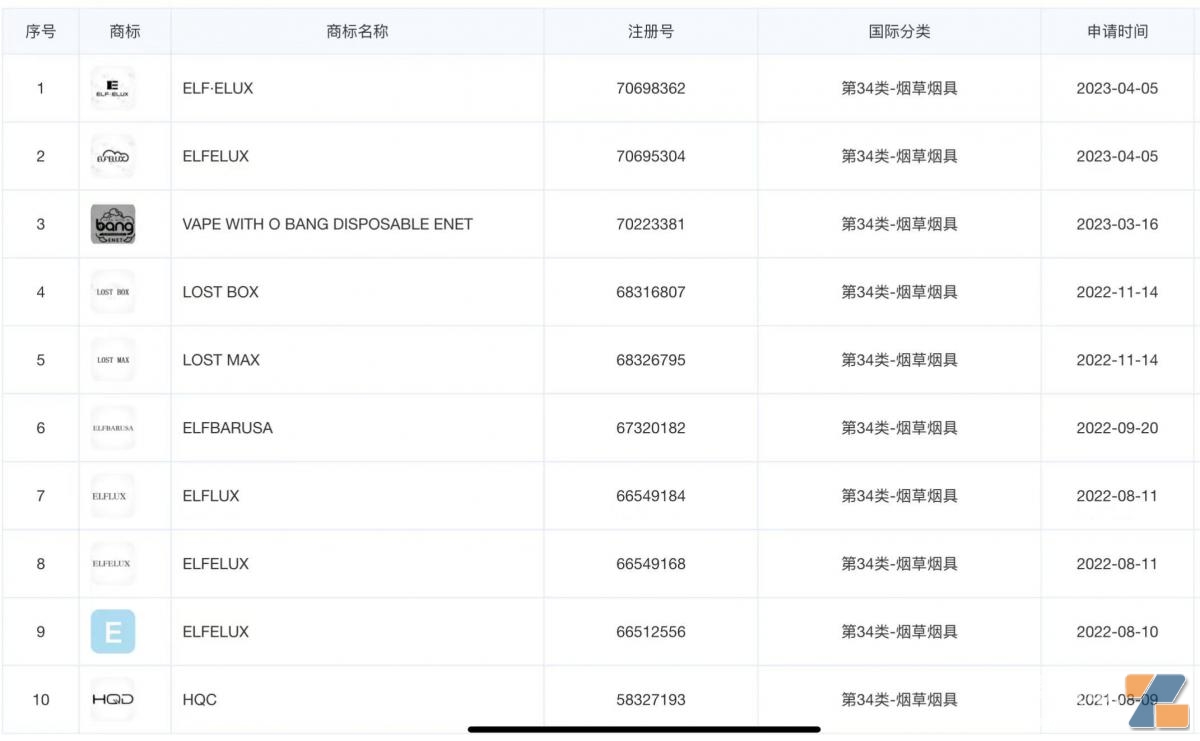
Task: Click the HQD trademark logo
Action: point(112,700)
